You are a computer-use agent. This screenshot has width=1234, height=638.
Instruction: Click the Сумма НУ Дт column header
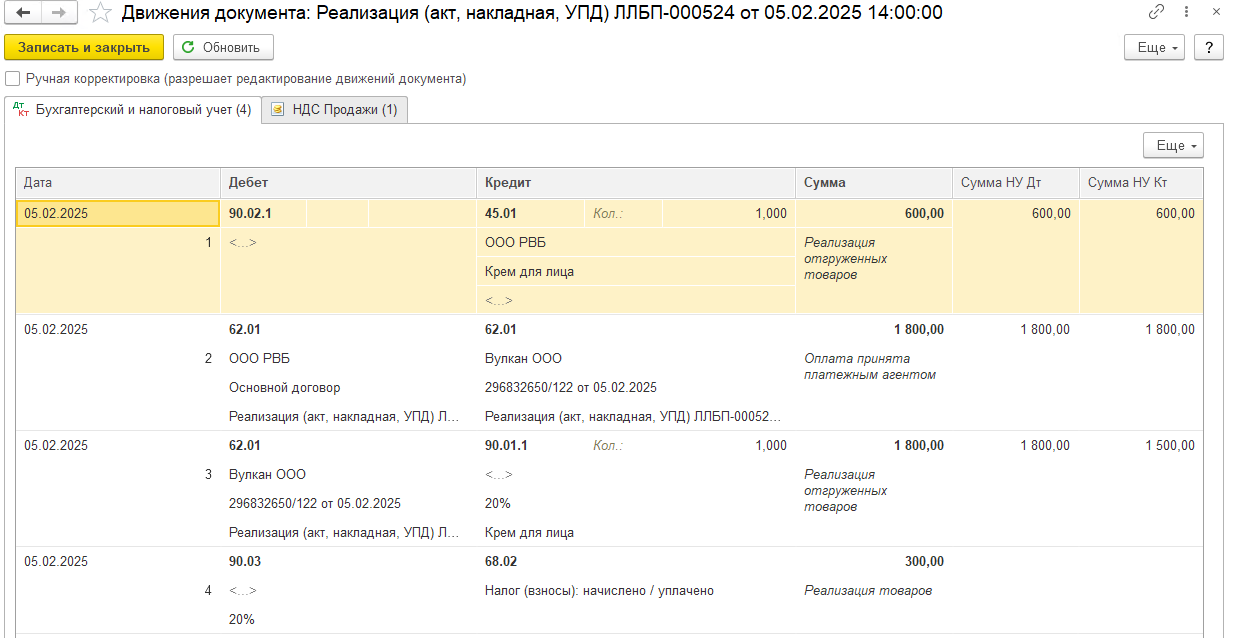(x=1016, y=183)
